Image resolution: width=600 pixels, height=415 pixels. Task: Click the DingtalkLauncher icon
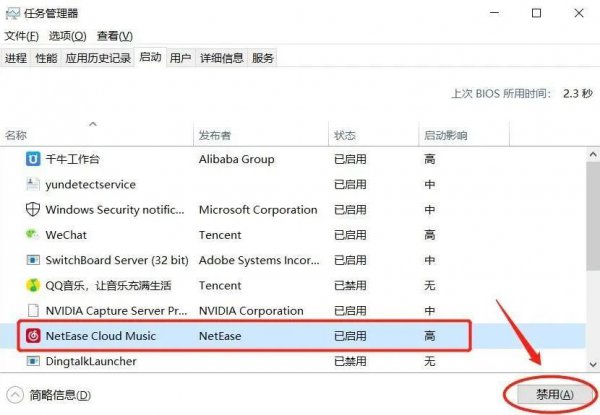(x=32, y=361)
